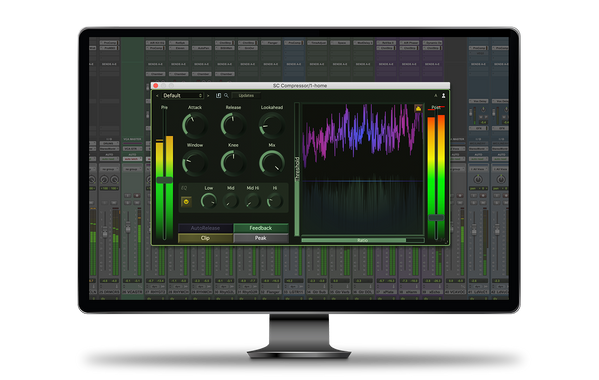599x380 pixels.
Task: Click the save preset icon
Action: point(219,95)
